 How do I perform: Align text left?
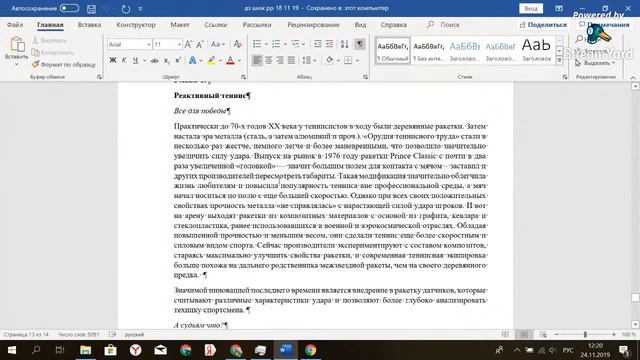(257, 60)
